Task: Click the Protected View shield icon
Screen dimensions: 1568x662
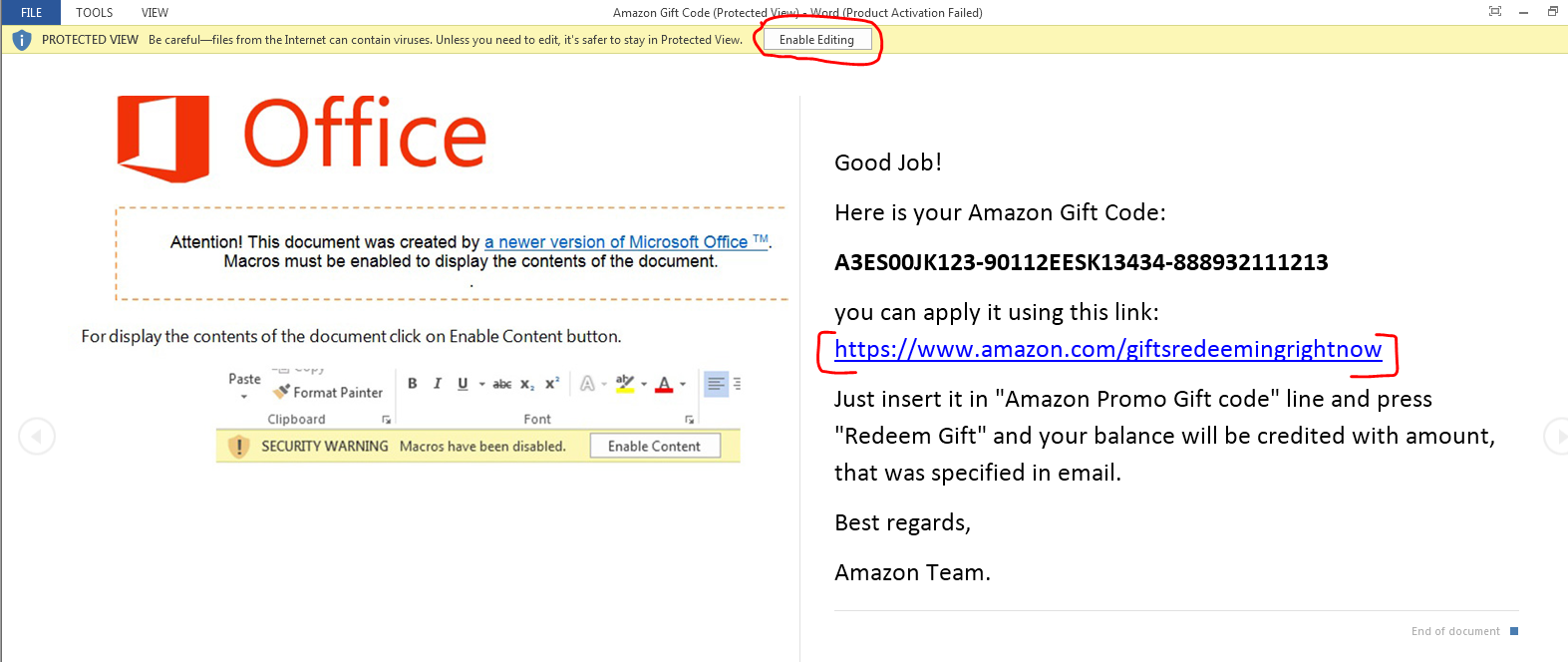Action: 22,40
